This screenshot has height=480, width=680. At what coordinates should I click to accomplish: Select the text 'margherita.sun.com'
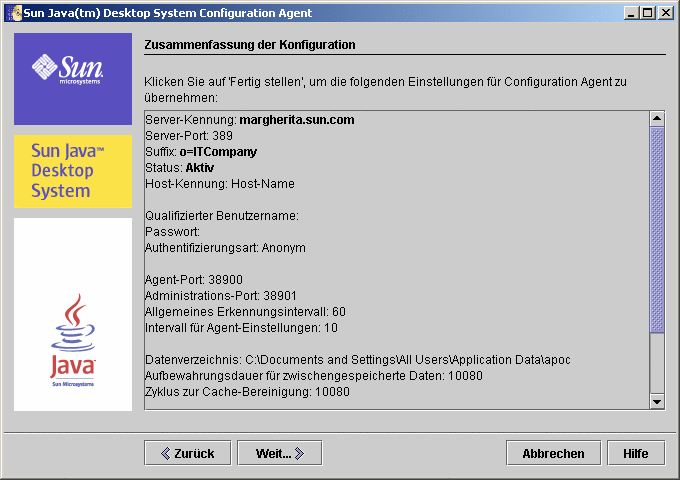(297, 120)
